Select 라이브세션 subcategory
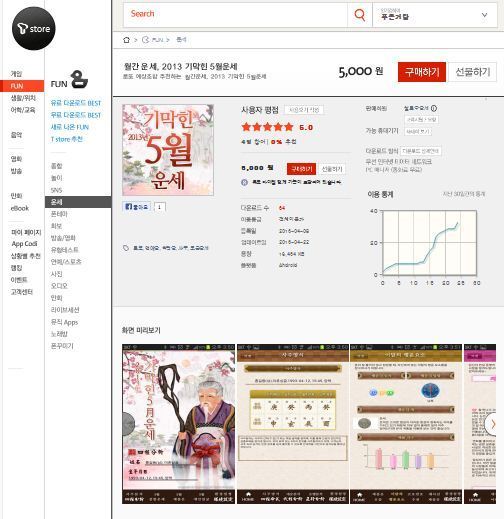The width and height of the screenshot is (504, 519). click(65, 310)
